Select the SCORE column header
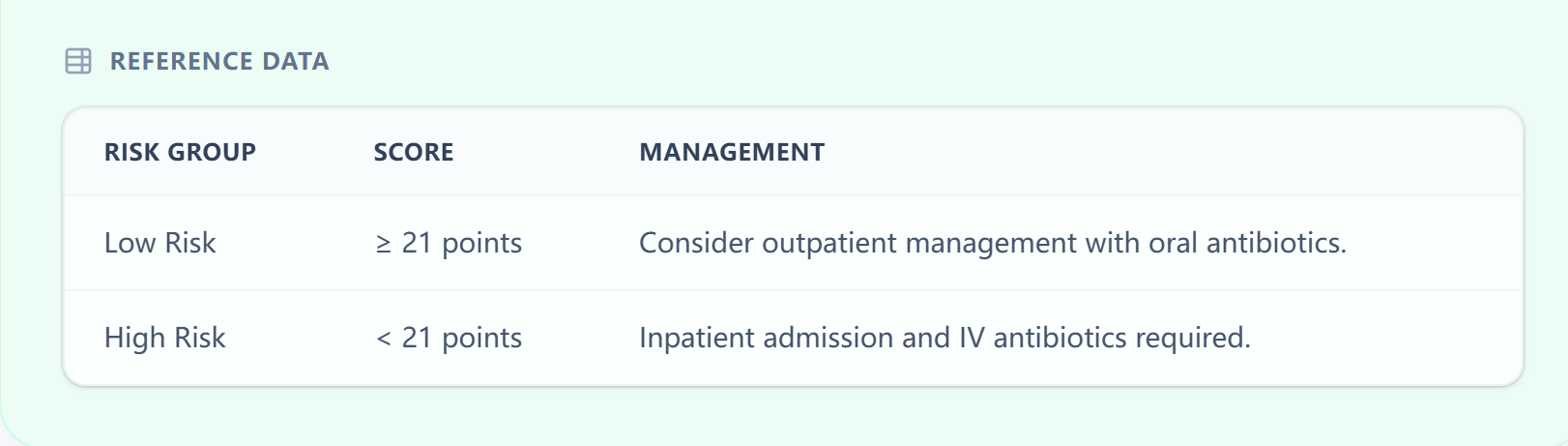 (x=414, y=152)
